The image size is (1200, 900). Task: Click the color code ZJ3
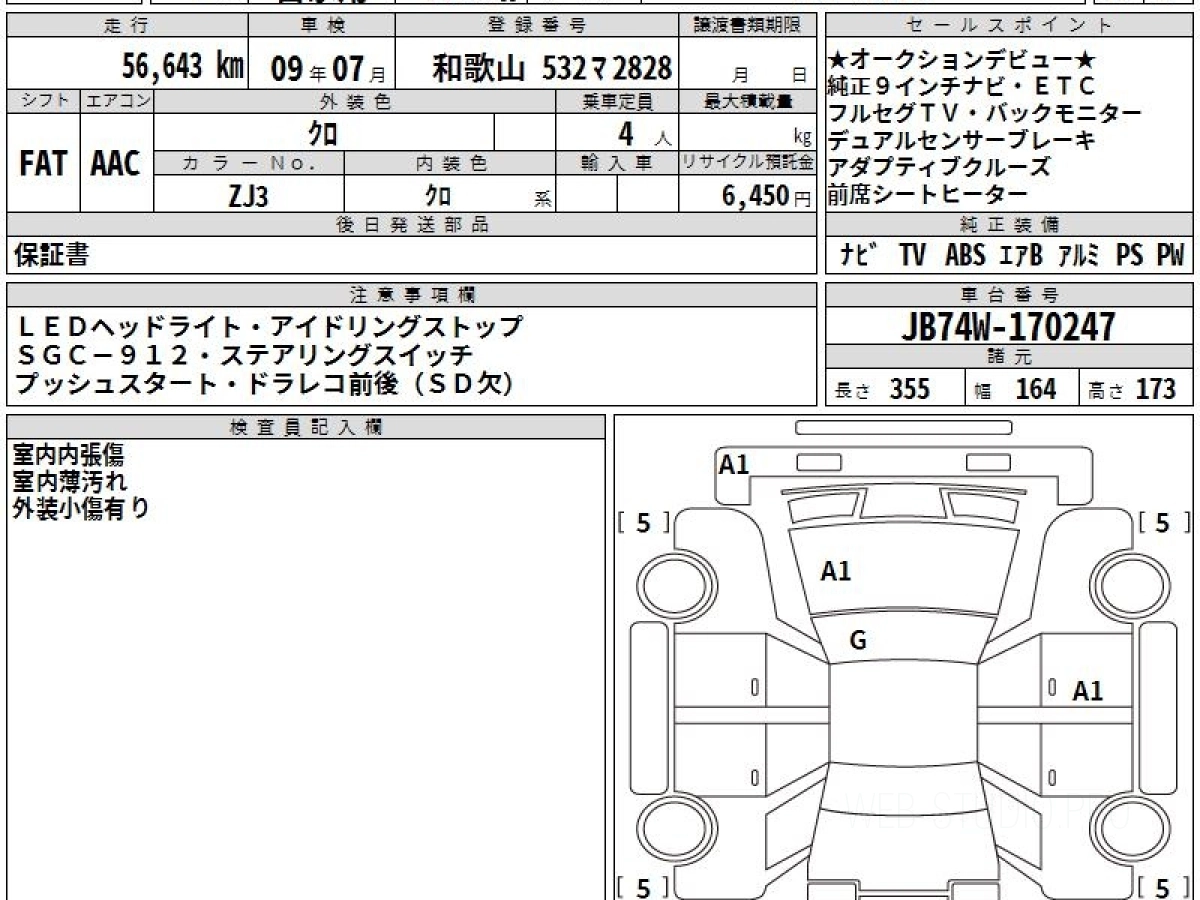pos(248,195)
